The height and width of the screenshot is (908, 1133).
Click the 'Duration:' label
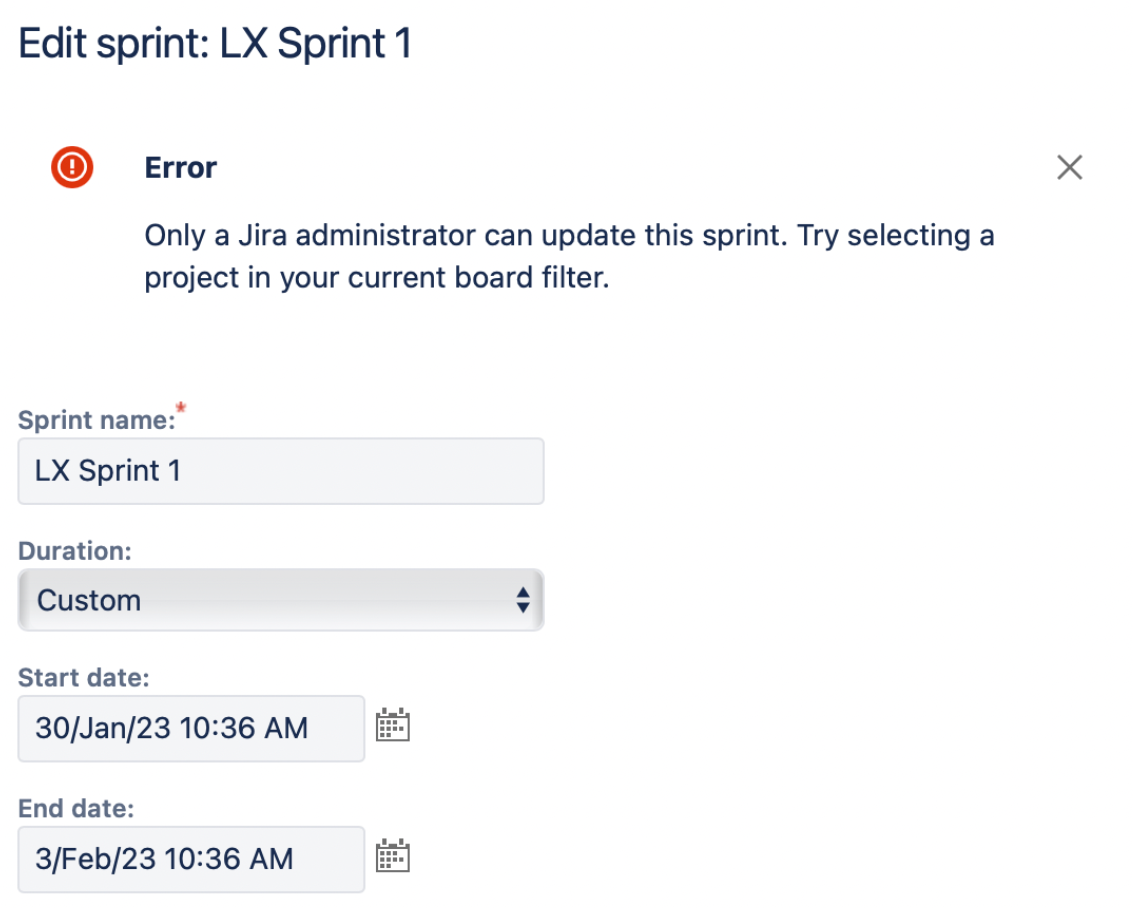pyautogui.click(x=75, y=551)
